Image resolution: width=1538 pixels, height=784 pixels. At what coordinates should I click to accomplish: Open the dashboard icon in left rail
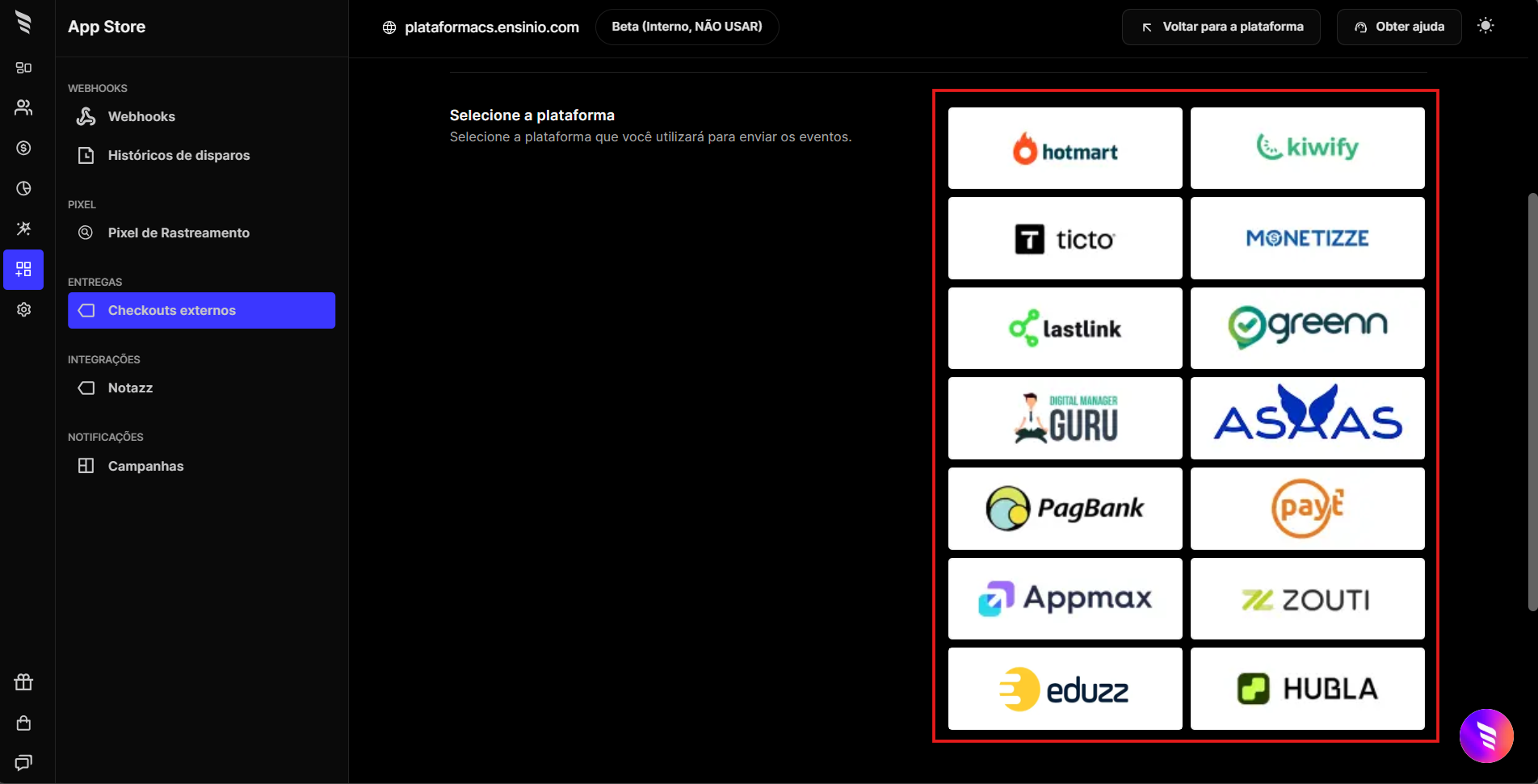pyautogui.click(x=23, y=68)
